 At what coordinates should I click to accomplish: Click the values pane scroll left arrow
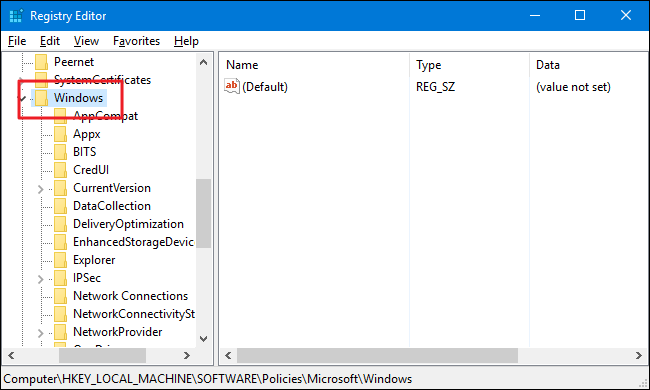[228, 355]
